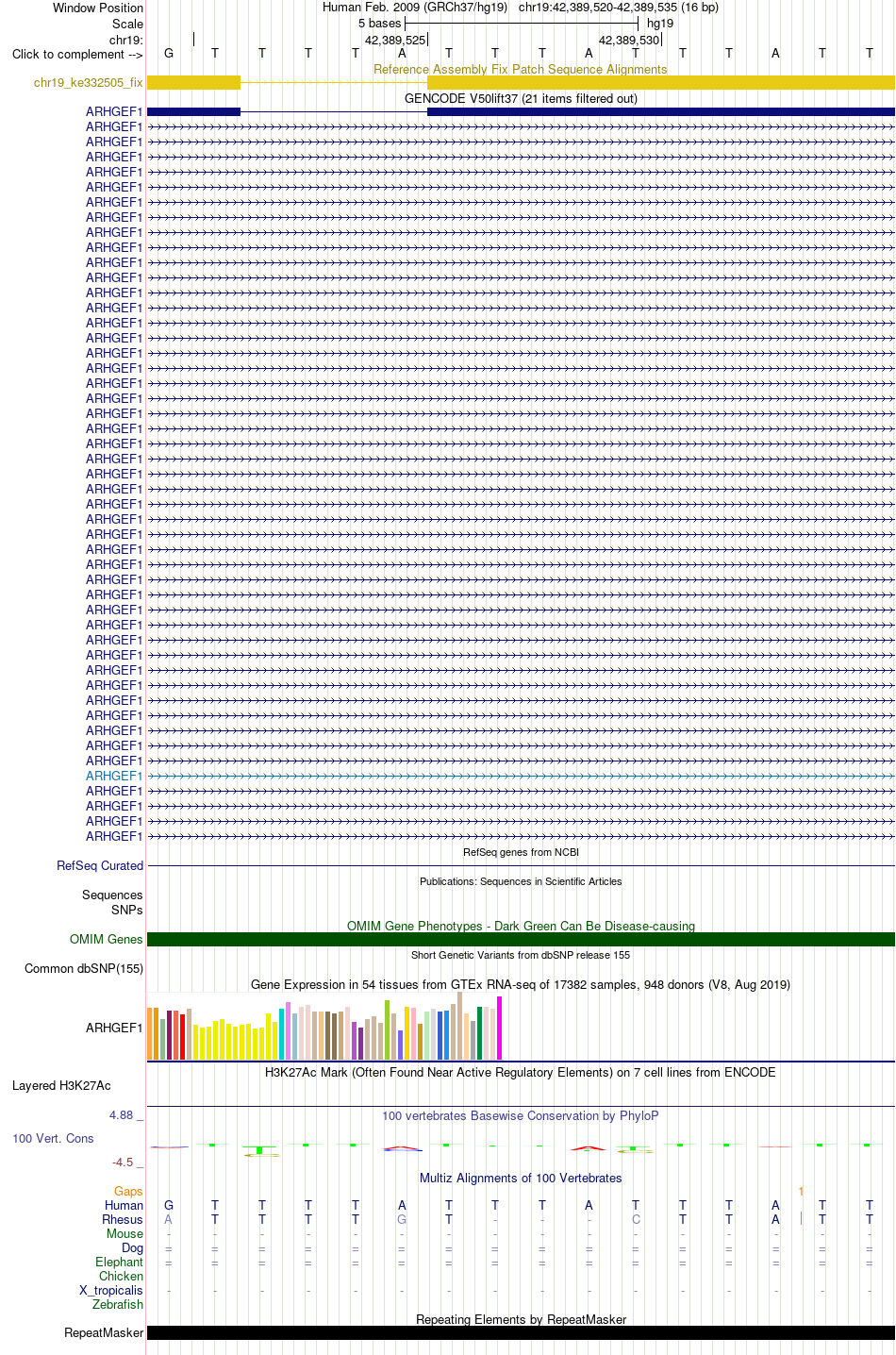896x1355 pixels.
Task: Select the Window Position label
Action: pyautogui.click(x=98, y=8)
